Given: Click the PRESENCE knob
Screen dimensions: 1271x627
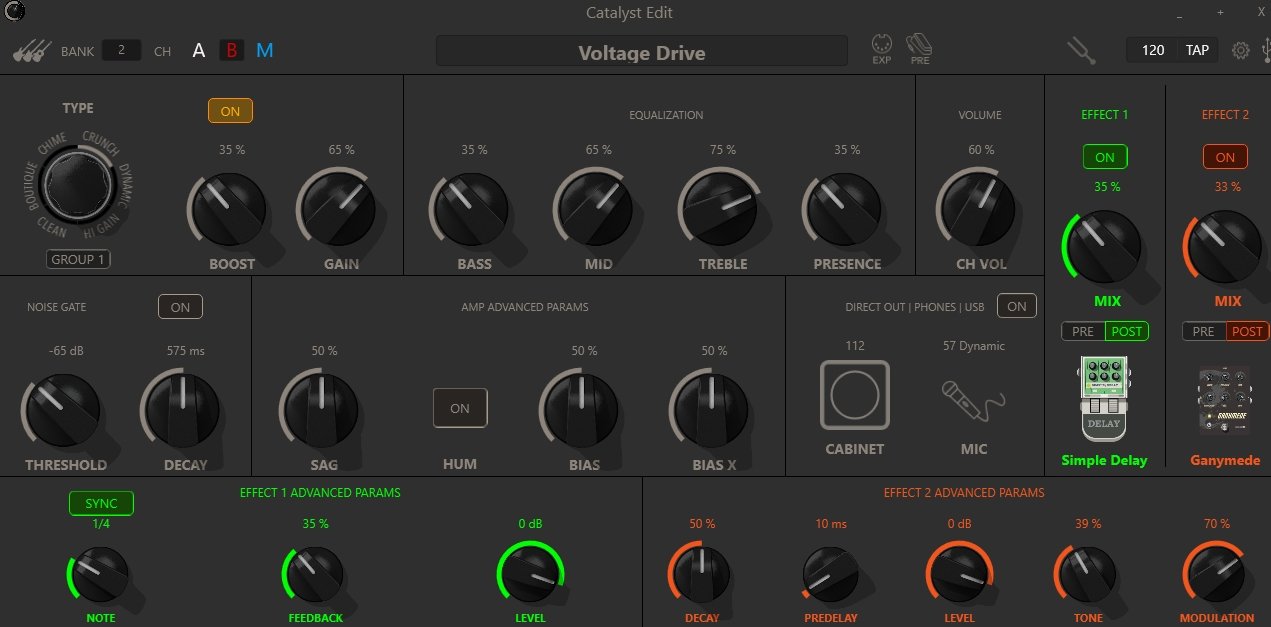Looking at the screenshot, I should (845, 208).
